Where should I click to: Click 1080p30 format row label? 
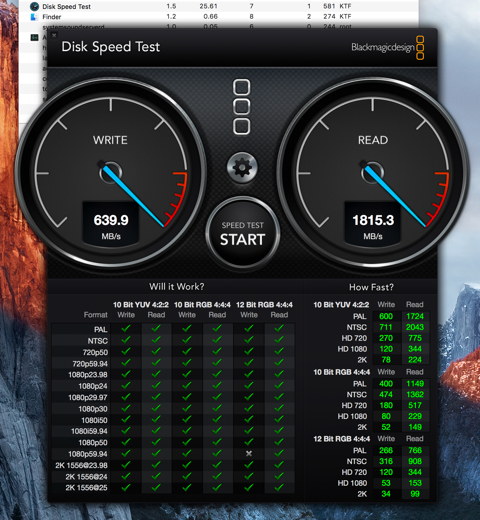coord(93,409)
